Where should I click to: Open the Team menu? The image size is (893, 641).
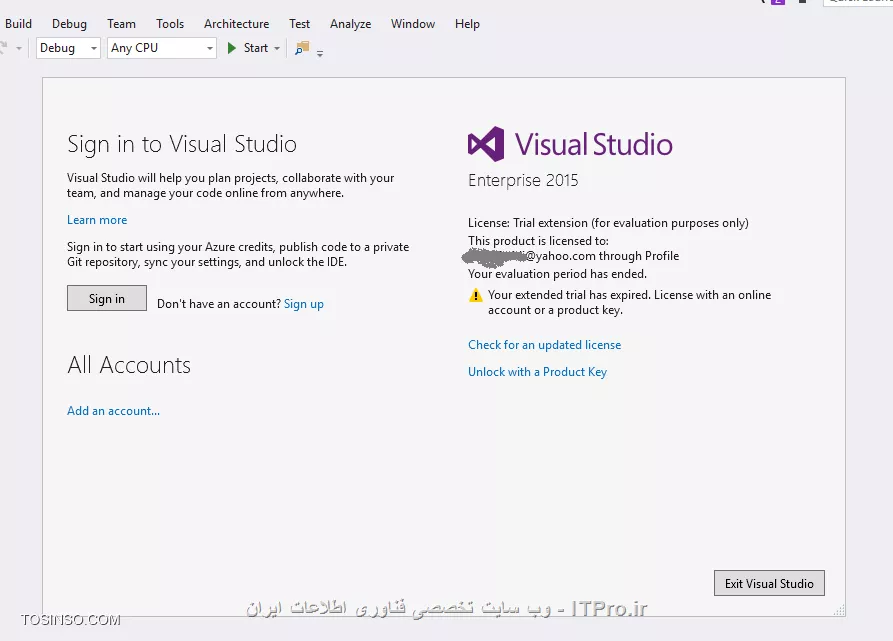pos(121,24)
